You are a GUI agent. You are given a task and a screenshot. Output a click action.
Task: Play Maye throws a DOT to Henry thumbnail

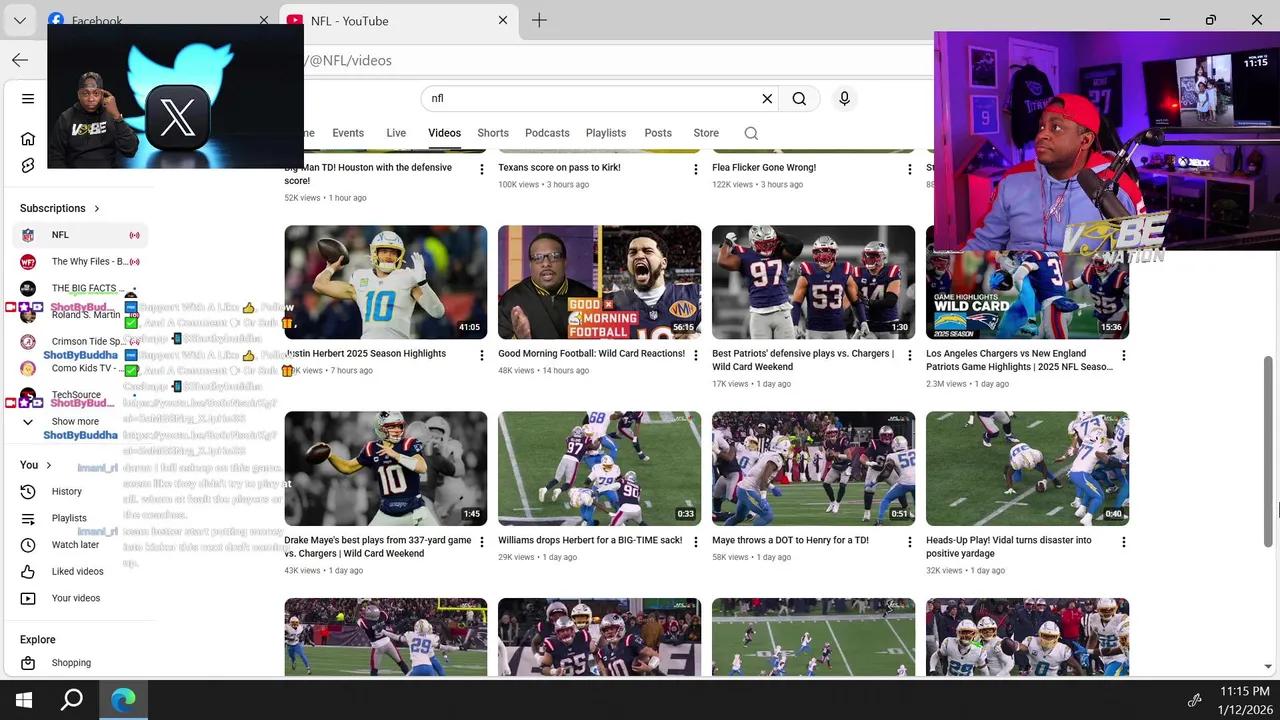tap(814, 469)
